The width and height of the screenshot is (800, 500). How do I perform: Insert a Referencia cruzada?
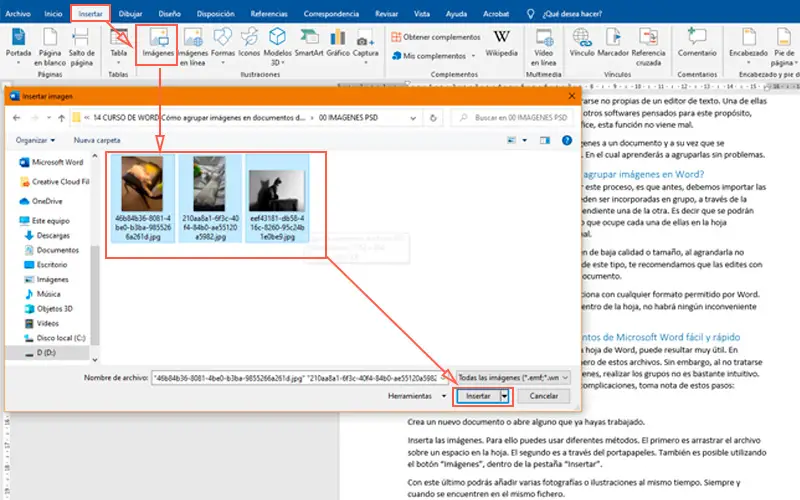pos(648,47)
